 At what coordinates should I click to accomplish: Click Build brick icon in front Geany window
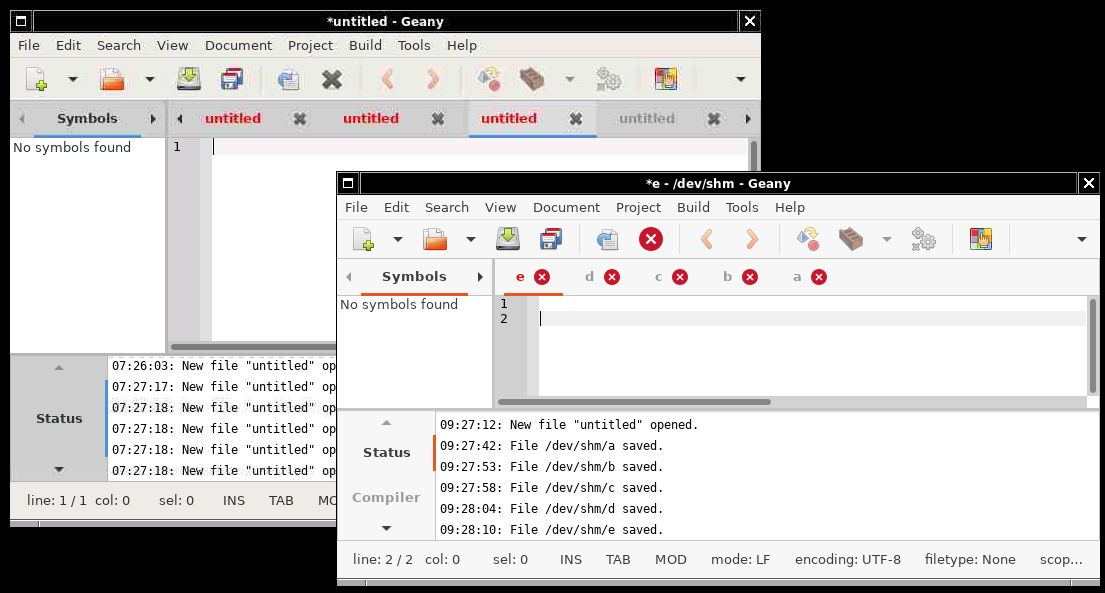851,240
